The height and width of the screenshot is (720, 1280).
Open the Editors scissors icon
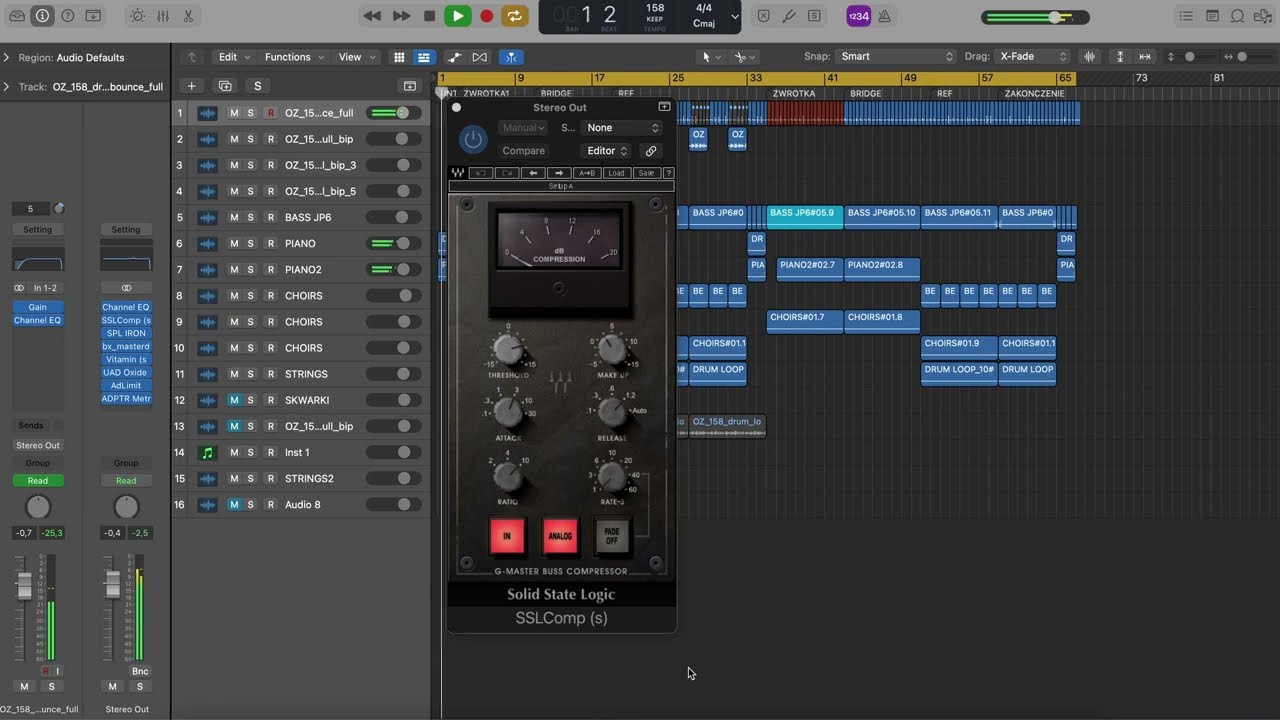tap(187, 16)
